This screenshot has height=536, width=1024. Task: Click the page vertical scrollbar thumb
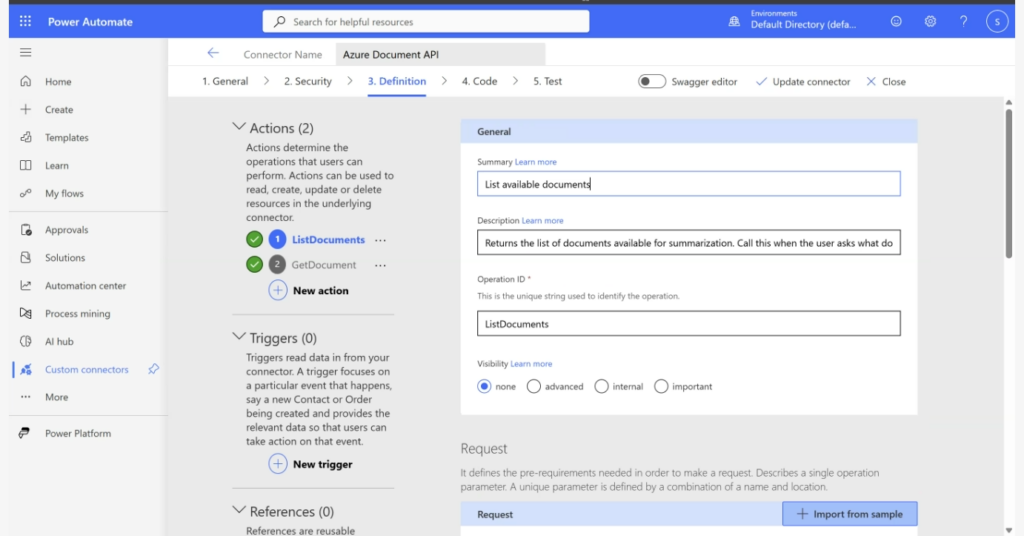point(1008,183)
